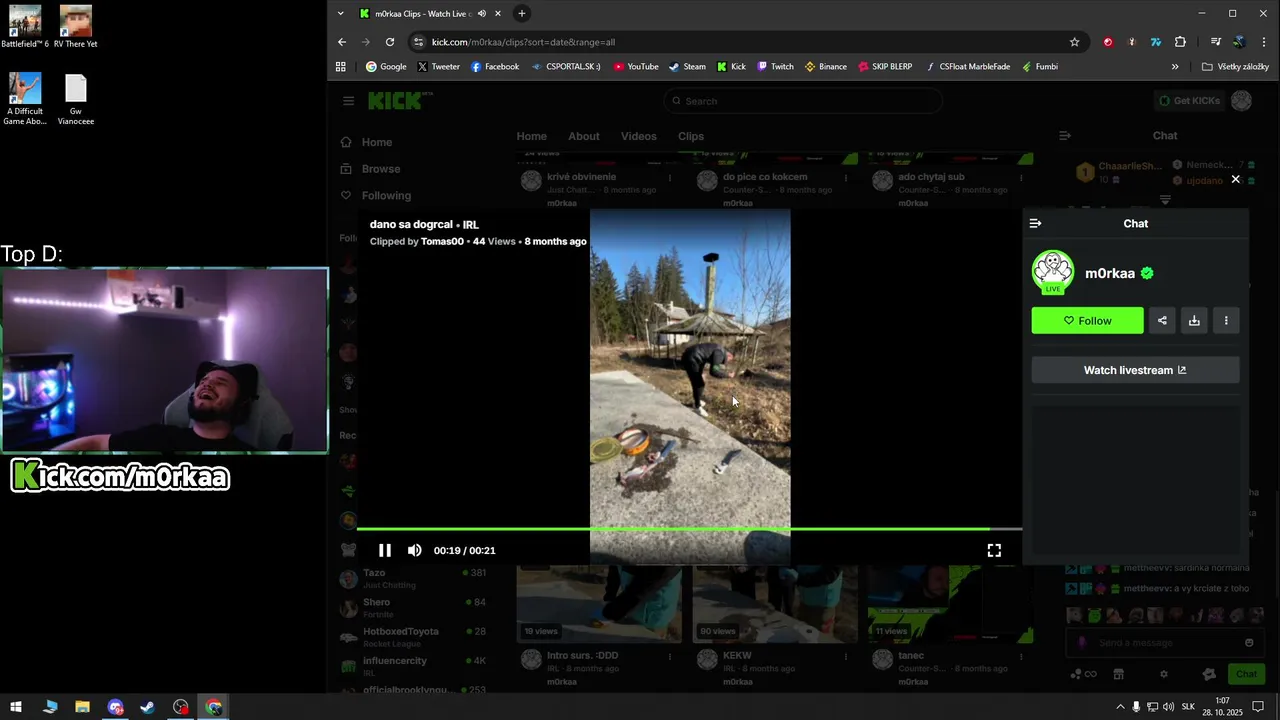Open the YouTube bookmark
This screenshot has width=1280, height=720.
coord(636,67)
